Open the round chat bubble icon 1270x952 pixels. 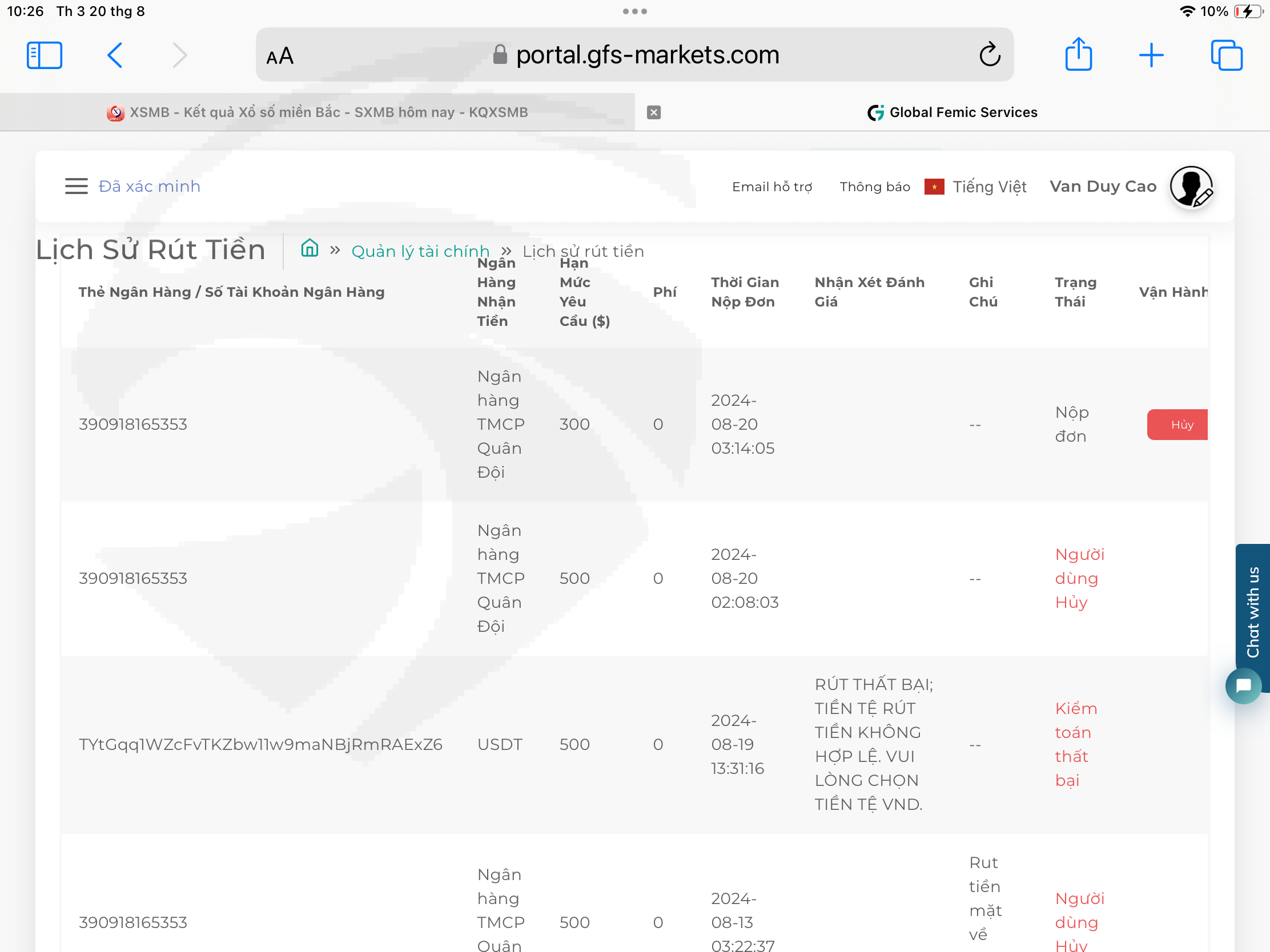coord(1243,685)
